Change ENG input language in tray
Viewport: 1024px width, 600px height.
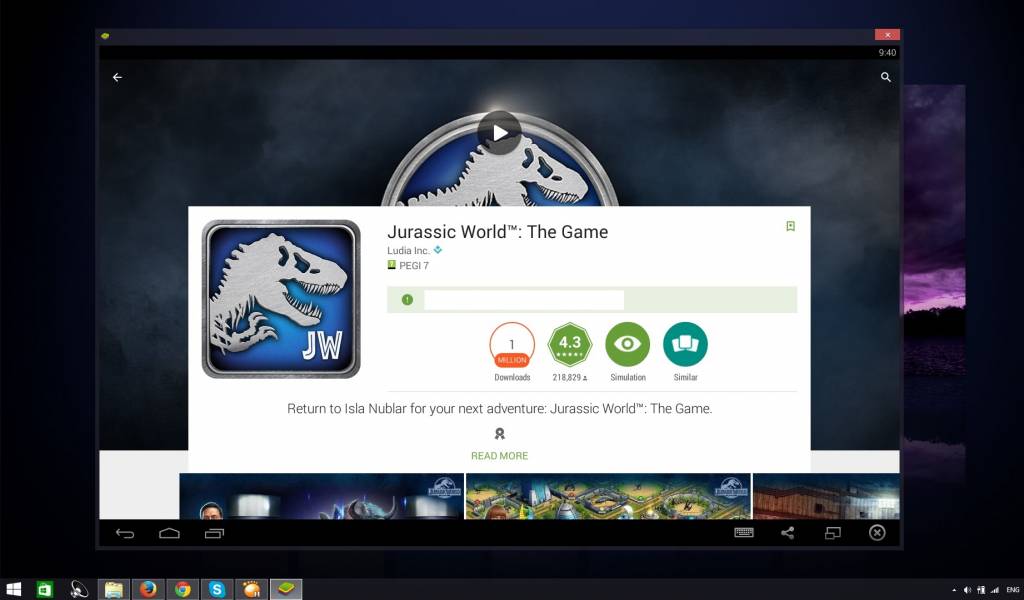[1012, 590]
